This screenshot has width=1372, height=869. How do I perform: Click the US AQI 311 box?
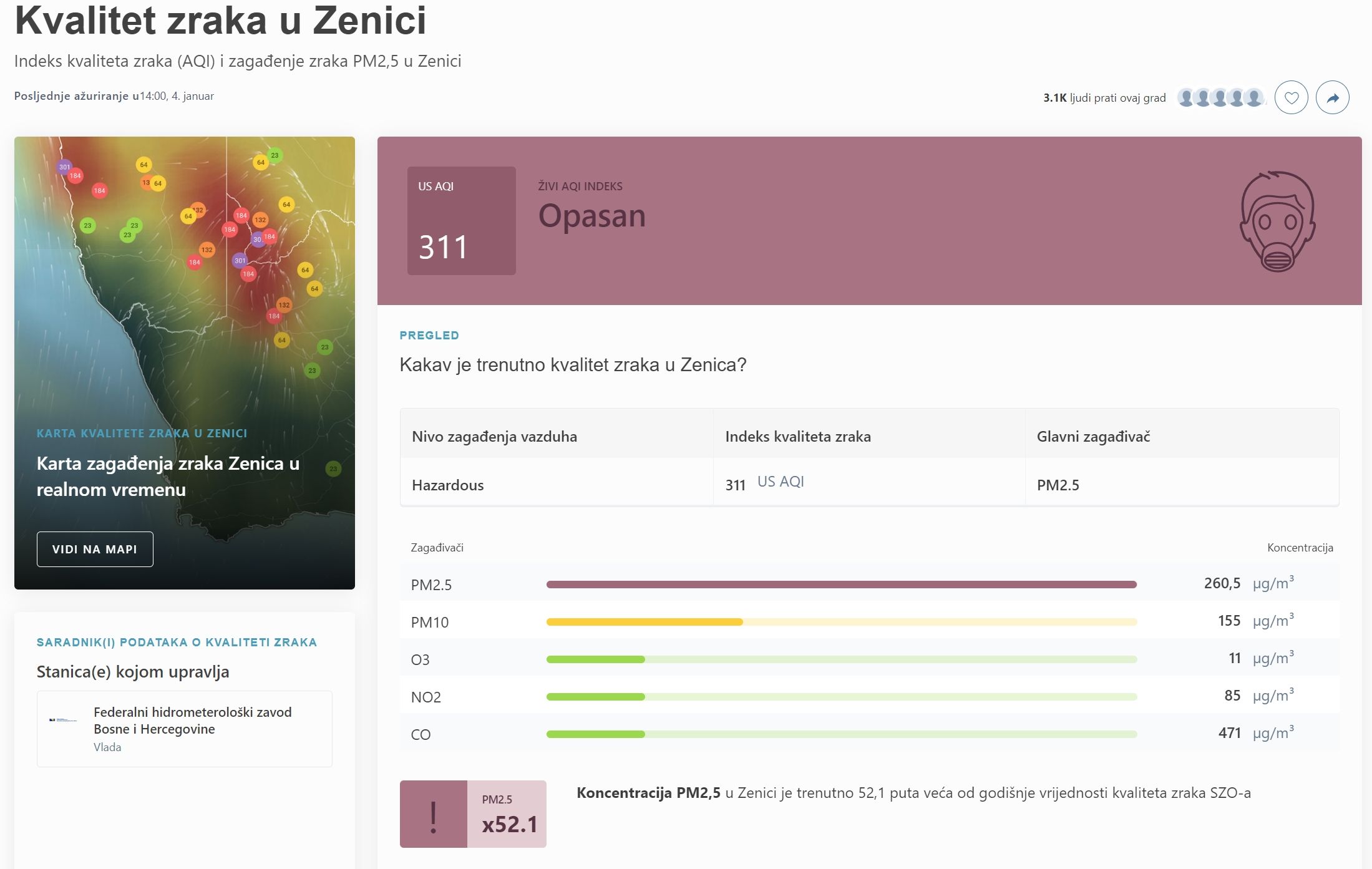click(461, 221)
